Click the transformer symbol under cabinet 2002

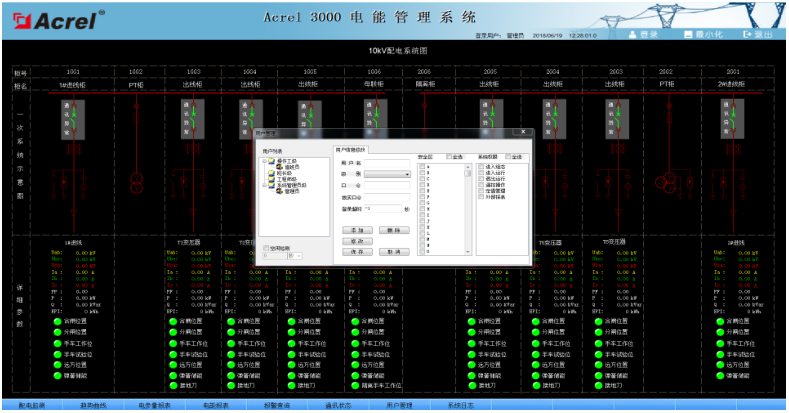pyautogui.click(x=665, y=181)
